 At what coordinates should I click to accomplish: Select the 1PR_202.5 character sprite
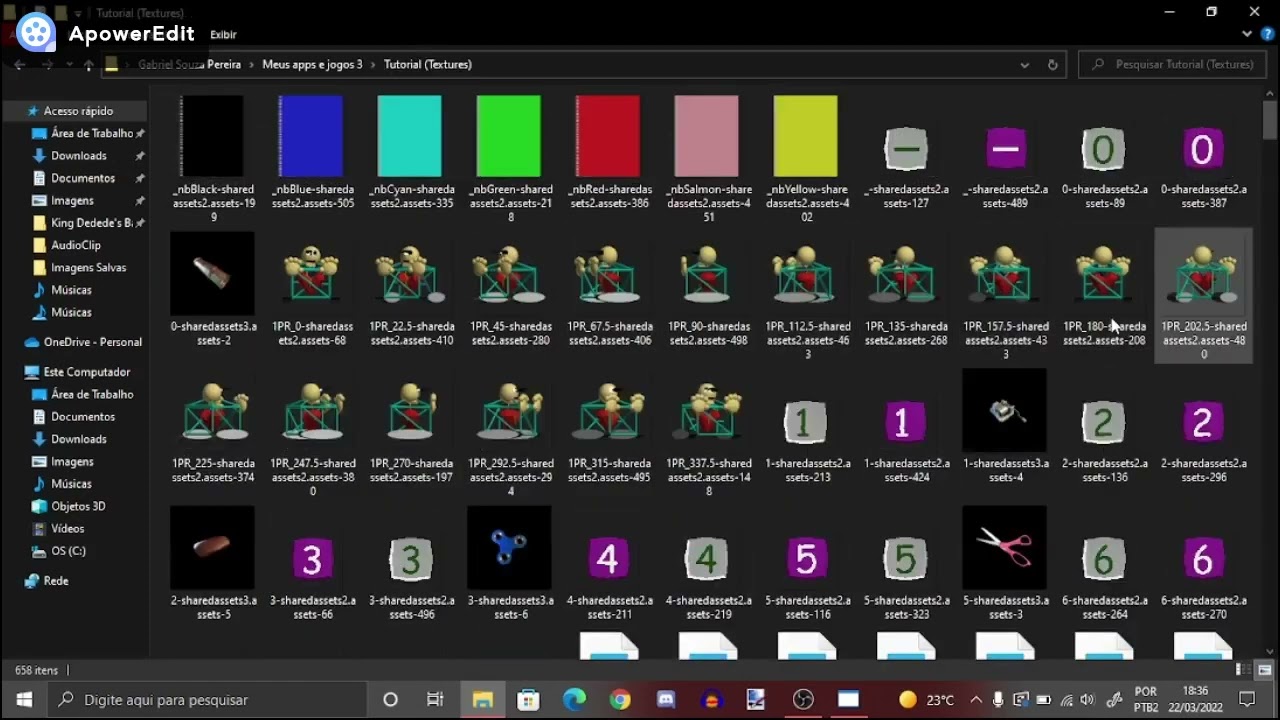click(1202, 296)
